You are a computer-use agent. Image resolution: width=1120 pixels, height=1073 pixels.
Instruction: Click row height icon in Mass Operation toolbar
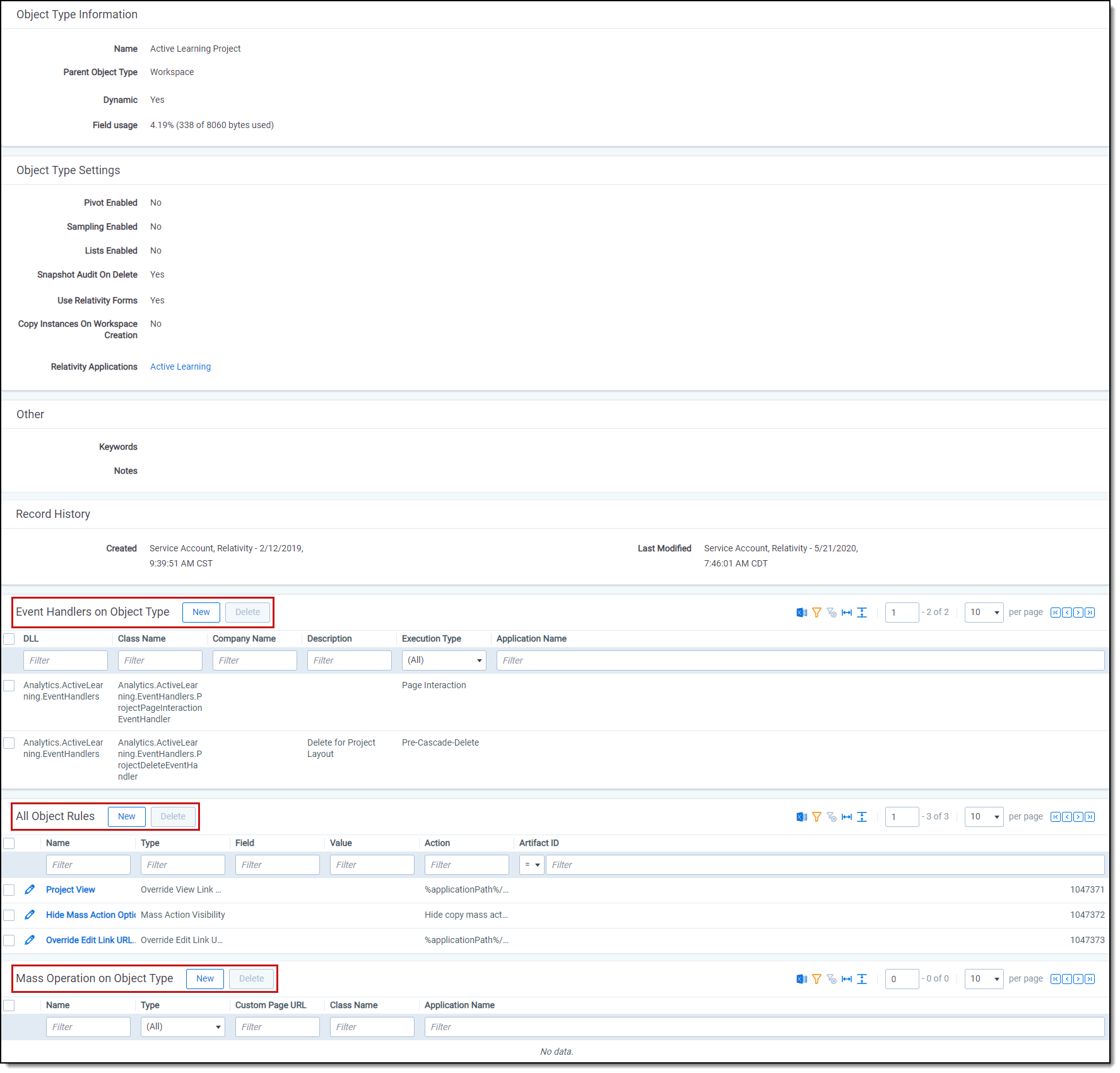pyautogui.click(x=862, y=979)
